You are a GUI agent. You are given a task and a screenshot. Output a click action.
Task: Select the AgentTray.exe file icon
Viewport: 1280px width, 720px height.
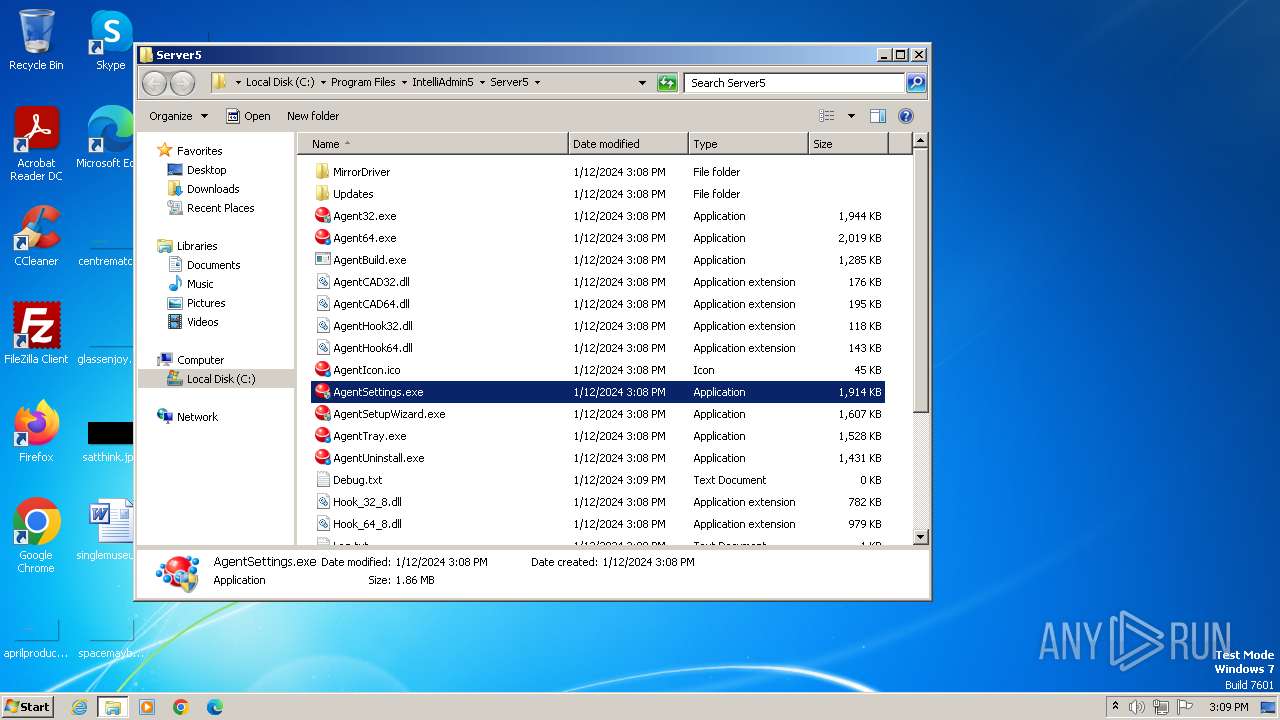tap(323, 436)
